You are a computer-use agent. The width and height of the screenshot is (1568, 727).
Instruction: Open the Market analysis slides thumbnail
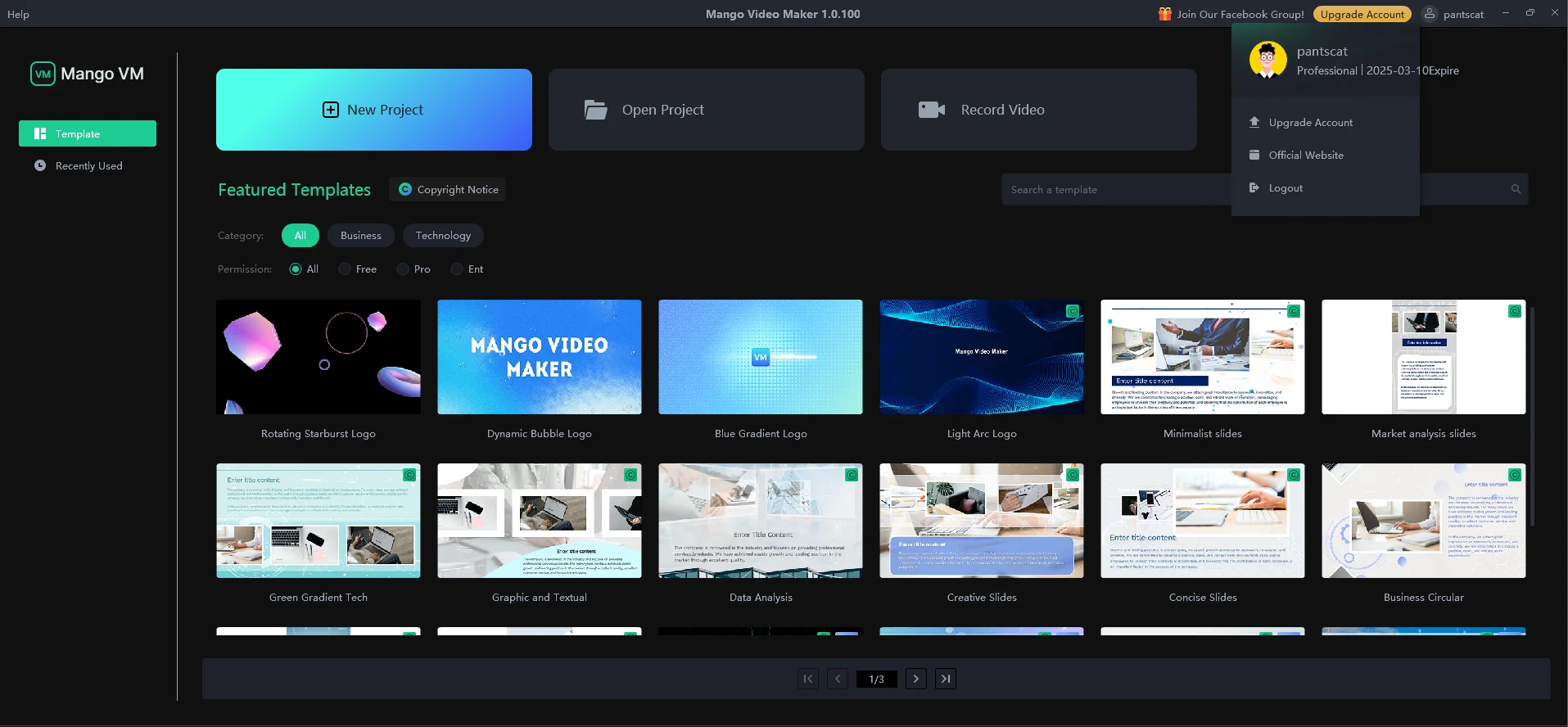coord(1424,357)
